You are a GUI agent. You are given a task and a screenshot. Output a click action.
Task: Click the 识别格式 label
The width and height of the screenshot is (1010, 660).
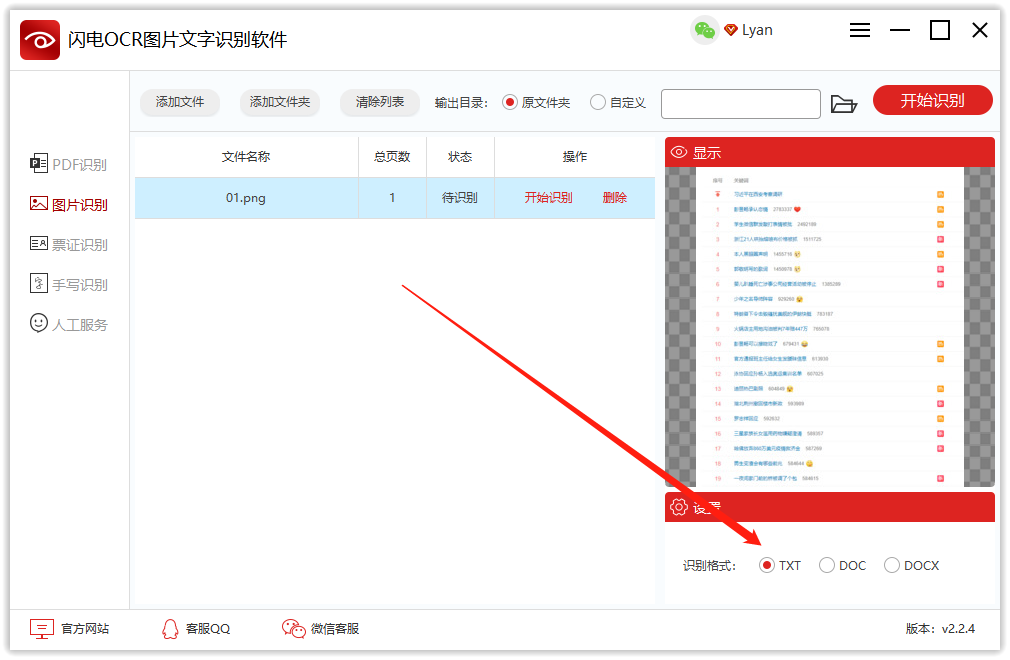pyautogui.click(x=709, y=566)
